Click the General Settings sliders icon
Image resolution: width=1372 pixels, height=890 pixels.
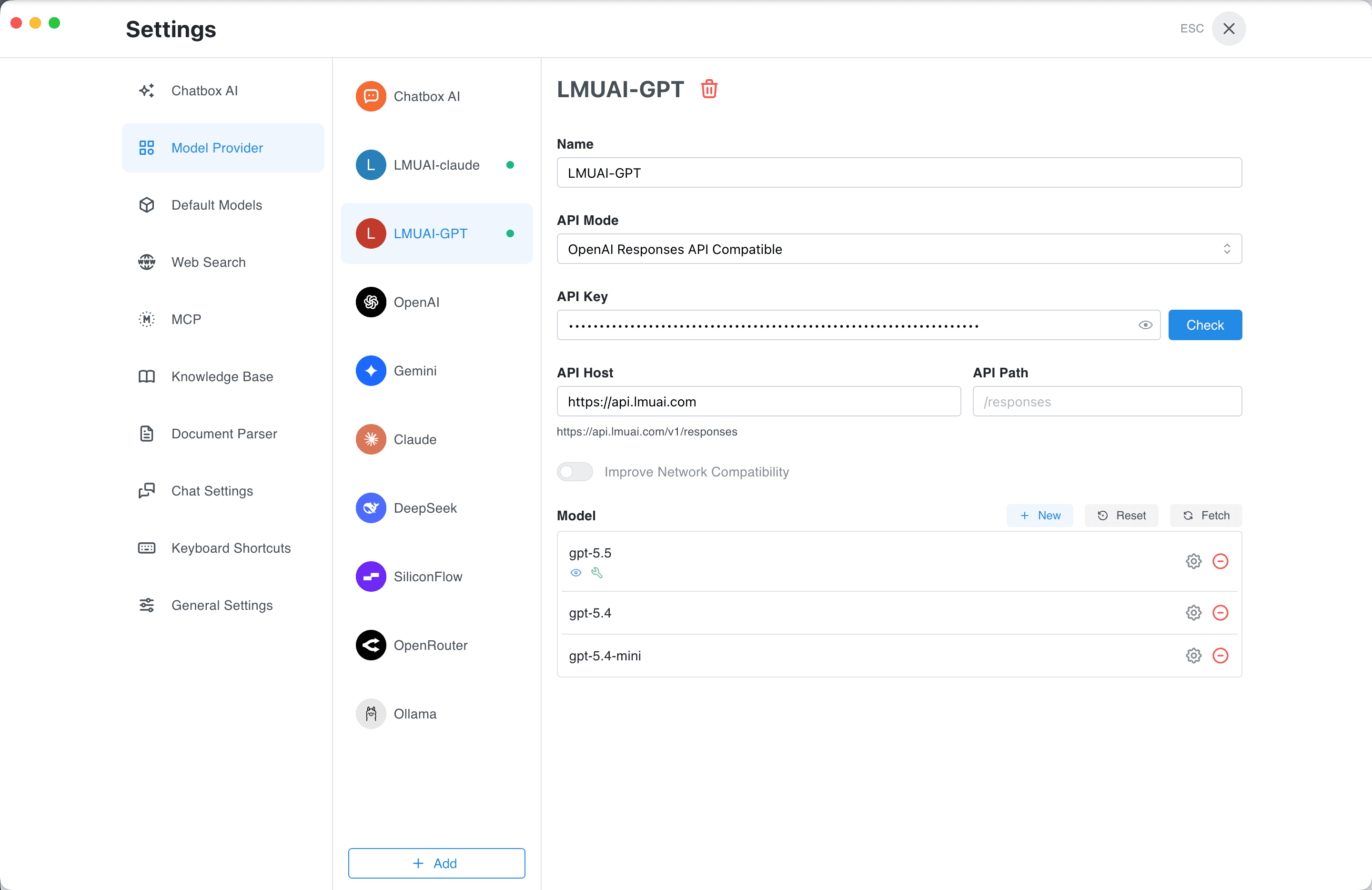[146, 605]
